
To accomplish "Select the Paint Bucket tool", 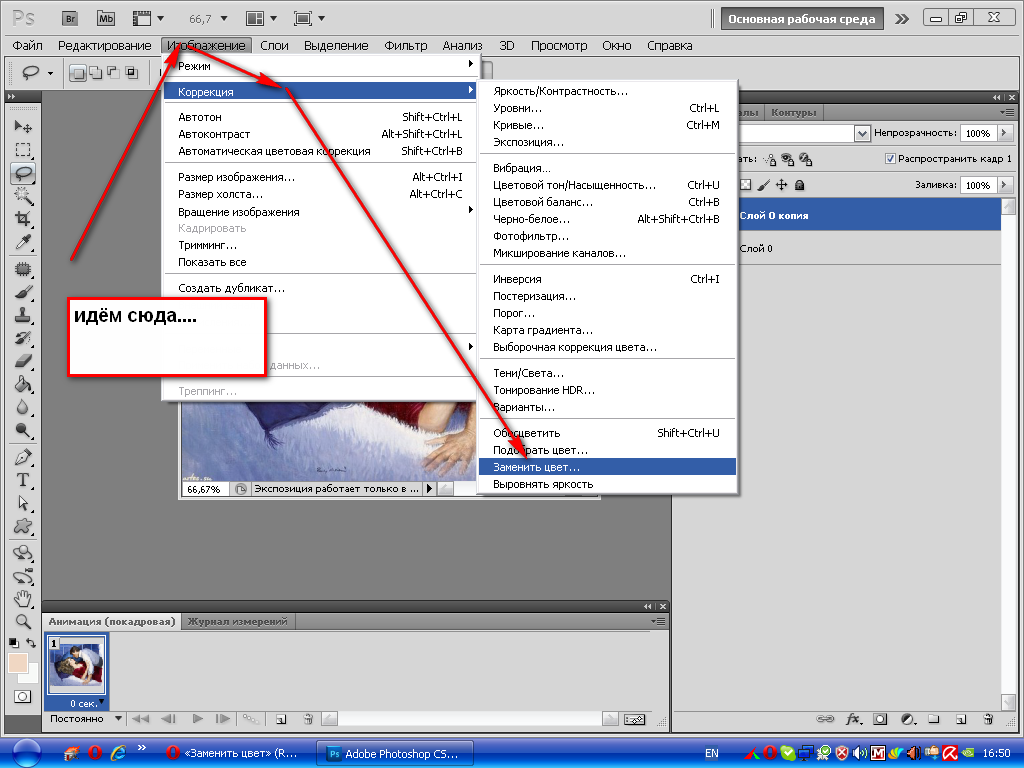I will pyautogui.click(x=24, y=384).
